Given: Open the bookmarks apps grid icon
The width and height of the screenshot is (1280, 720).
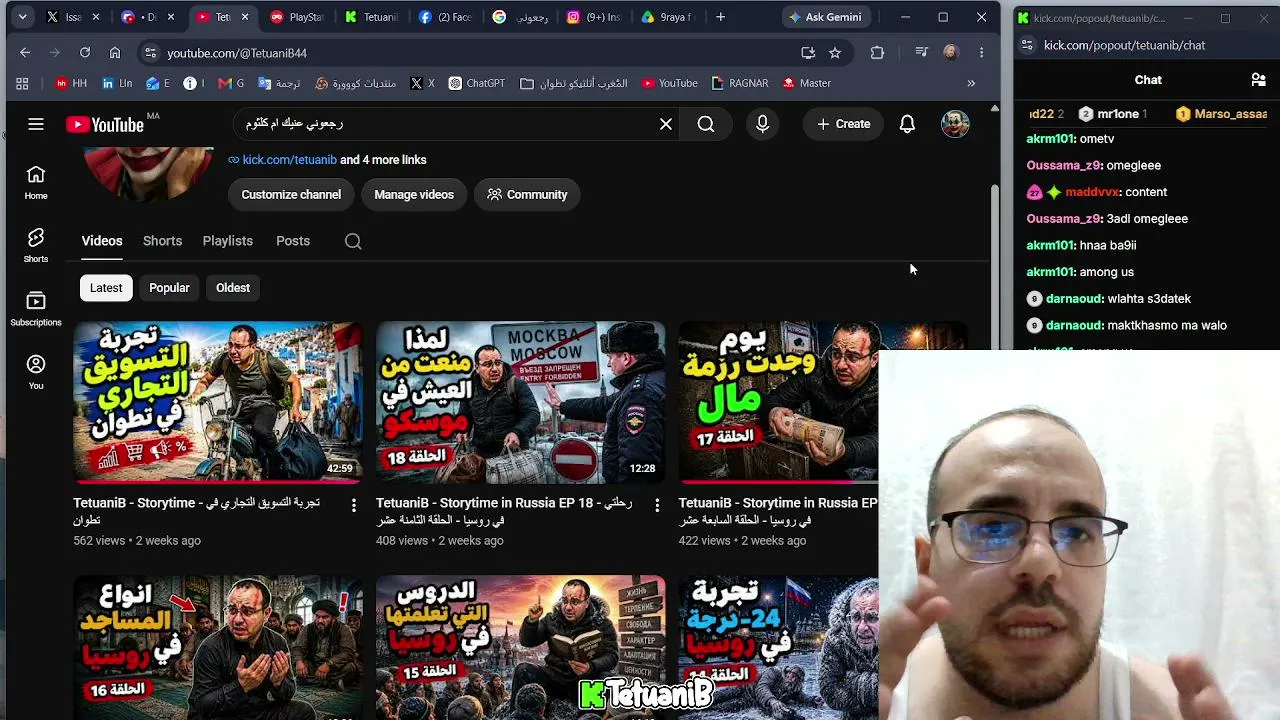Looking at the screenshot, I should pyautogui.click(x=22, y=83).
